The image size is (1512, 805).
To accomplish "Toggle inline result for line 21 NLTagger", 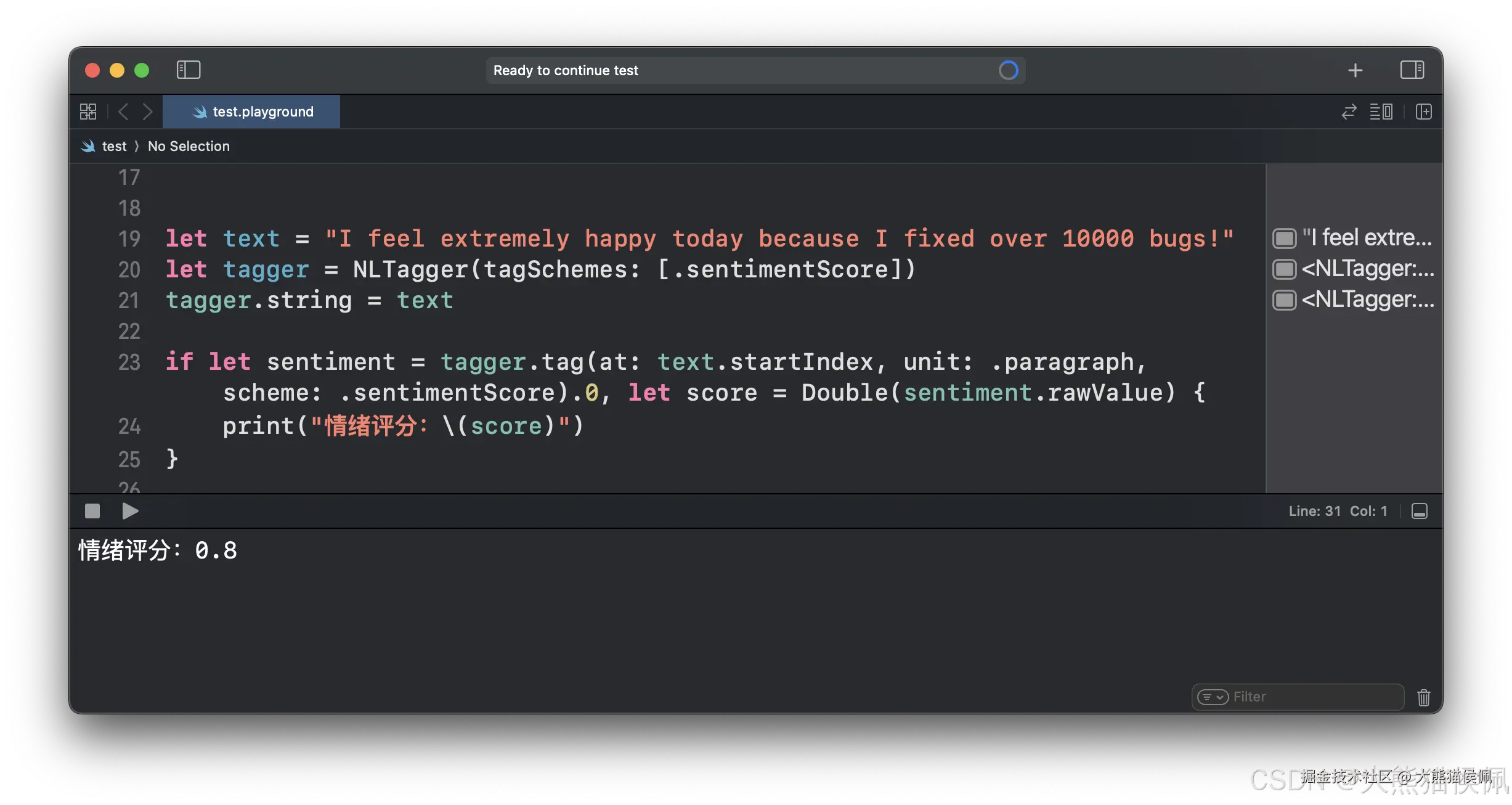I will pos(1284,300).
